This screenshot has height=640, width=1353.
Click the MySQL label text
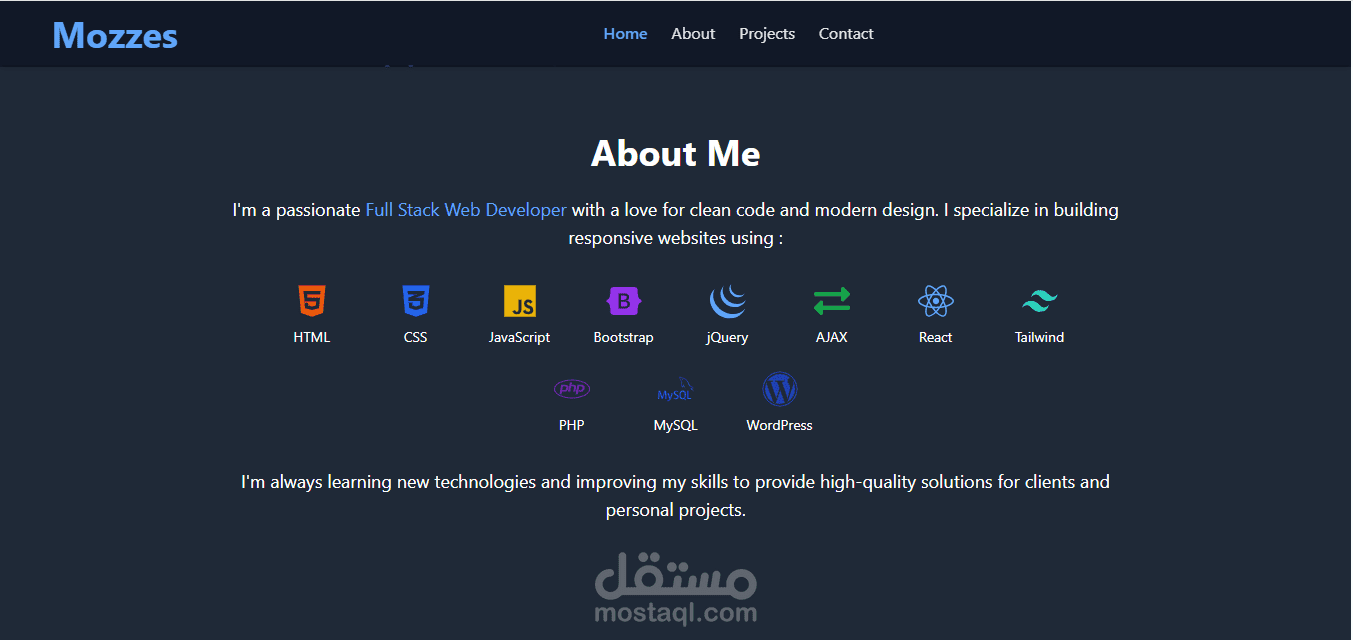coord(676,425)
